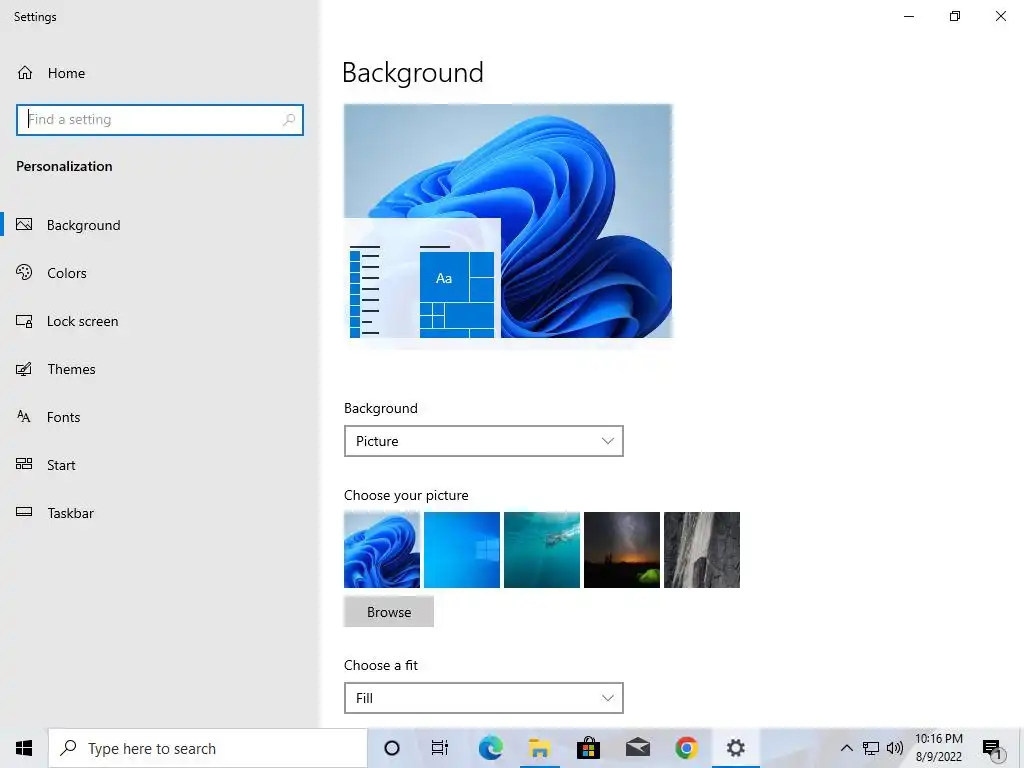Image resolution: width=1024 pixels, height=768 pixels.
Task: Minimize the Settings window
Action: (x=909, y=16)
